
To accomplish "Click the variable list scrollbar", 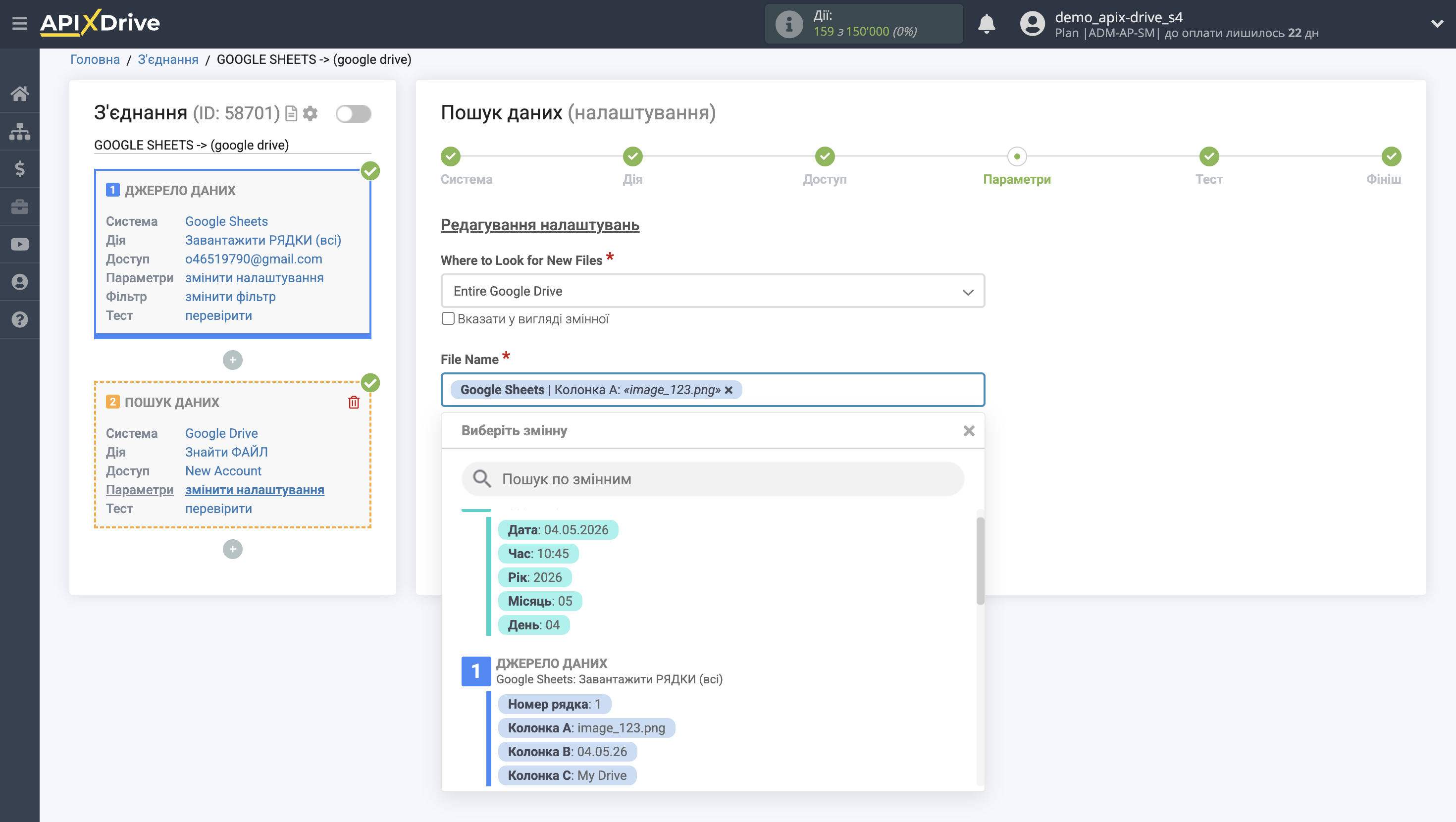I will (x=980, y=561).
